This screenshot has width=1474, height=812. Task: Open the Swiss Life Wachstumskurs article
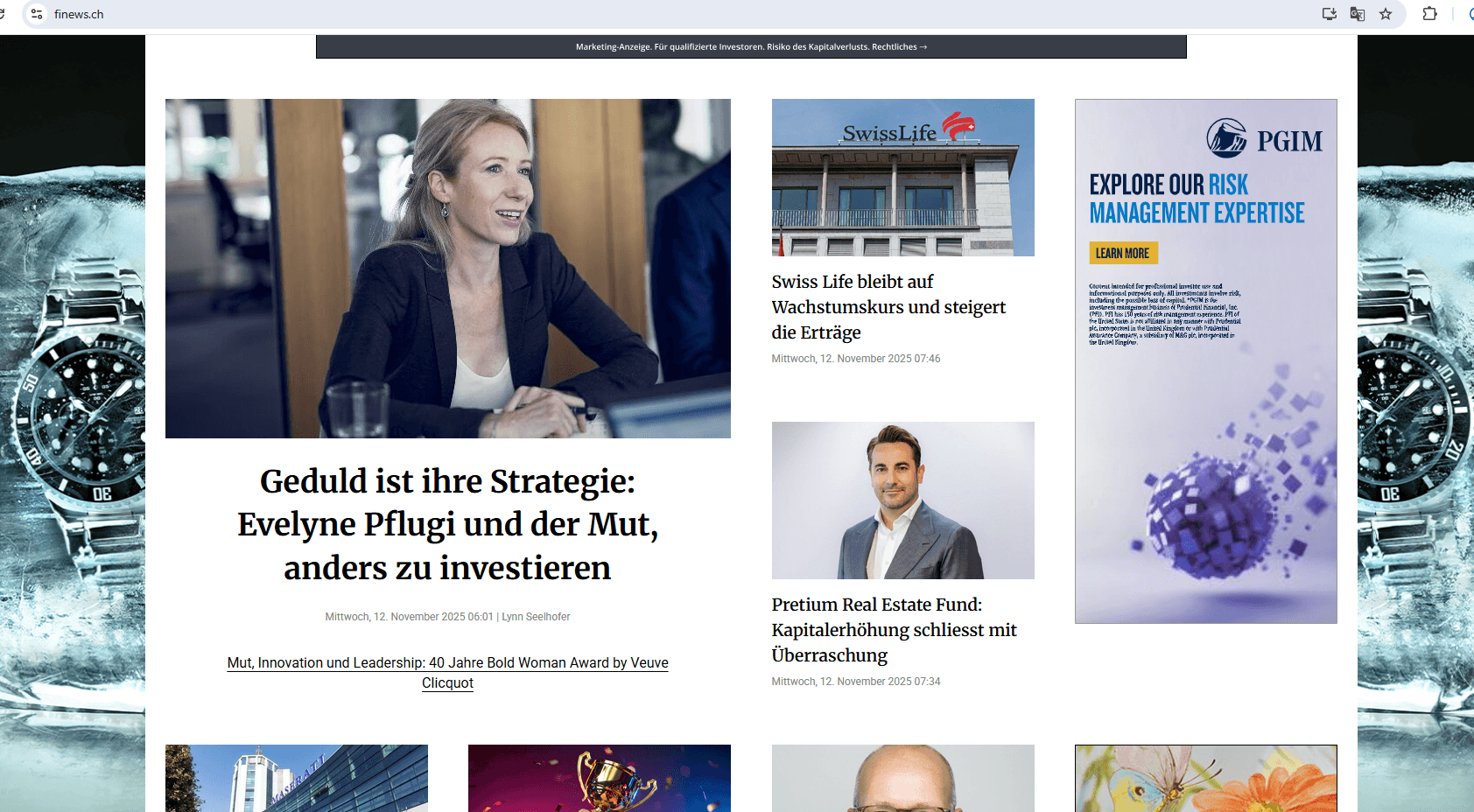pos(888,307)
